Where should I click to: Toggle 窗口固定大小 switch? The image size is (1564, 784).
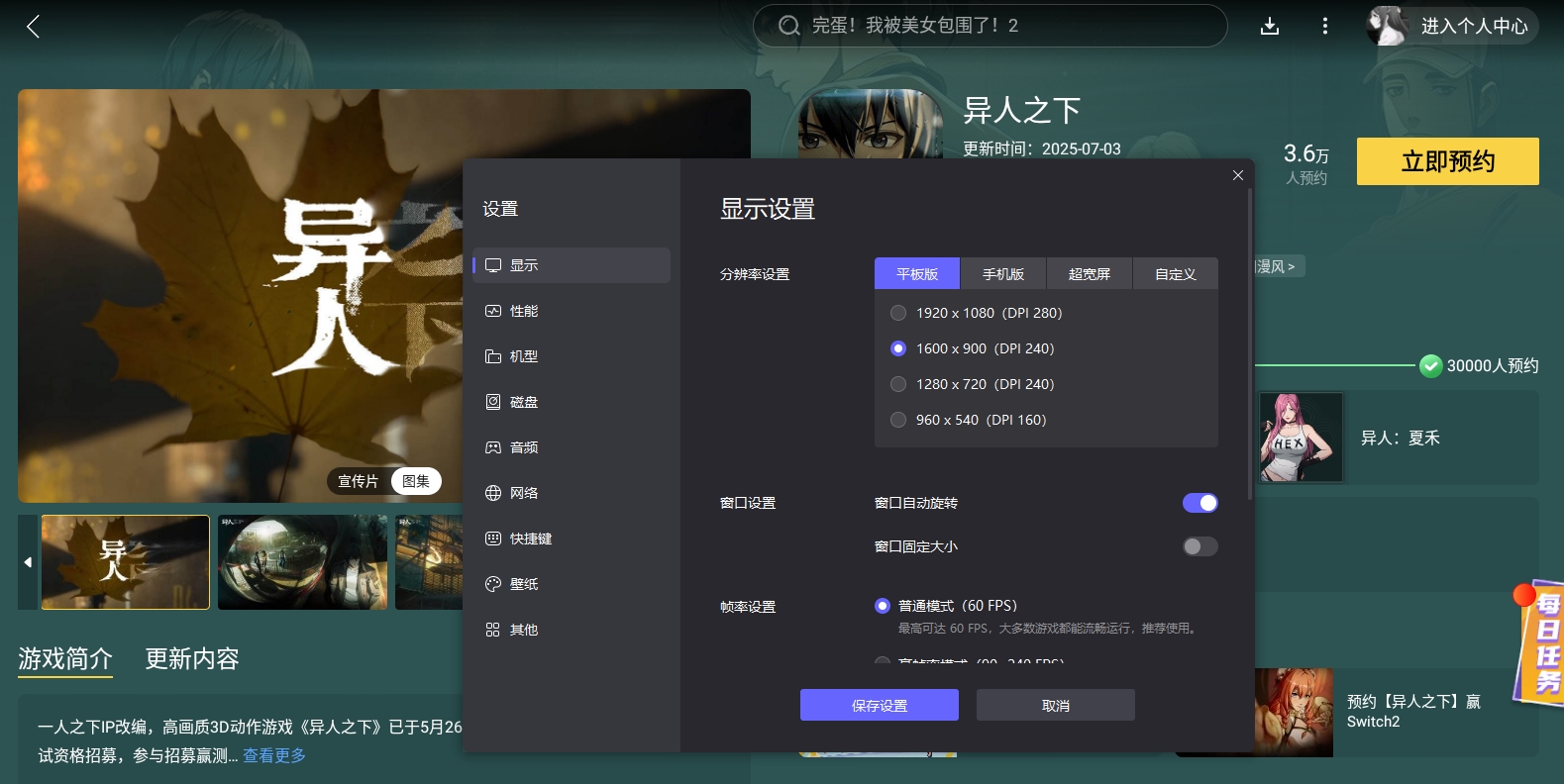(1200, 546)
